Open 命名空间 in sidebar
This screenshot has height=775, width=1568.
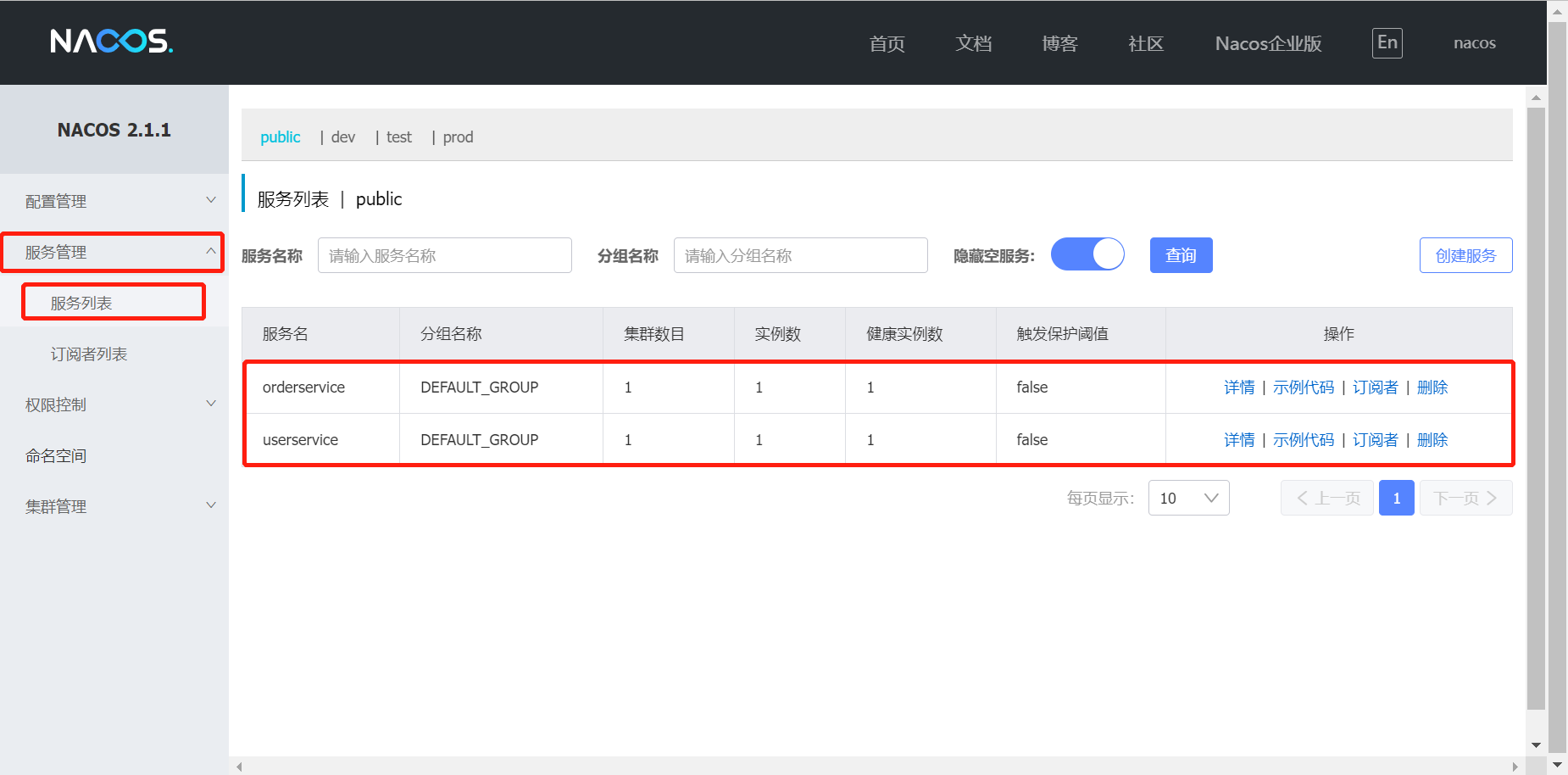[56, 455]
